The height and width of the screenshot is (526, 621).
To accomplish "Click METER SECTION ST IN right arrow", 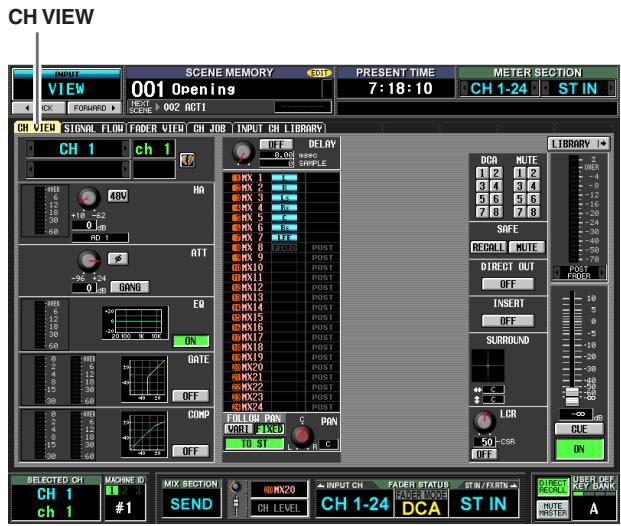I will [x=611, y=88].
